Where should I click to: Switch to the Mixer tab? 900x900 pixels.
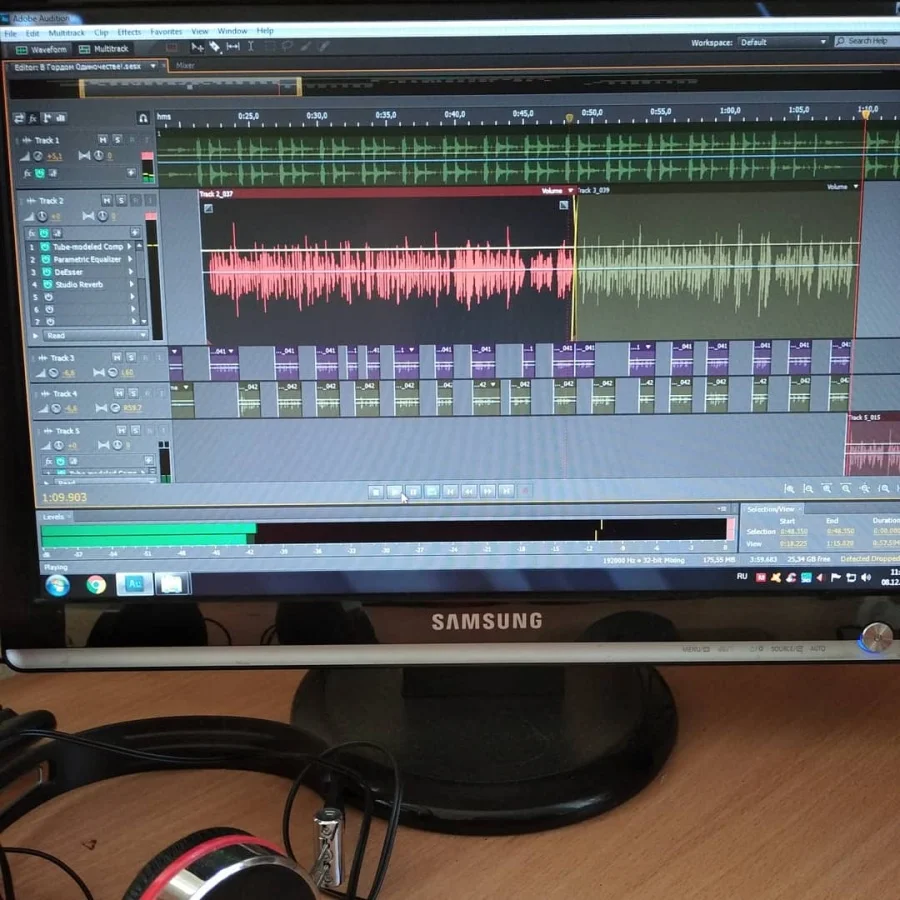point(185,66)
